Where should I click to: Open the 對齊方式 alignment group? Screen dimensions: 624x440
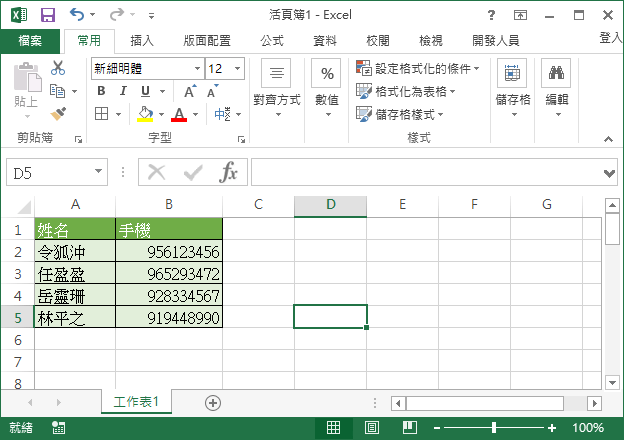click(x=277, y=88)
